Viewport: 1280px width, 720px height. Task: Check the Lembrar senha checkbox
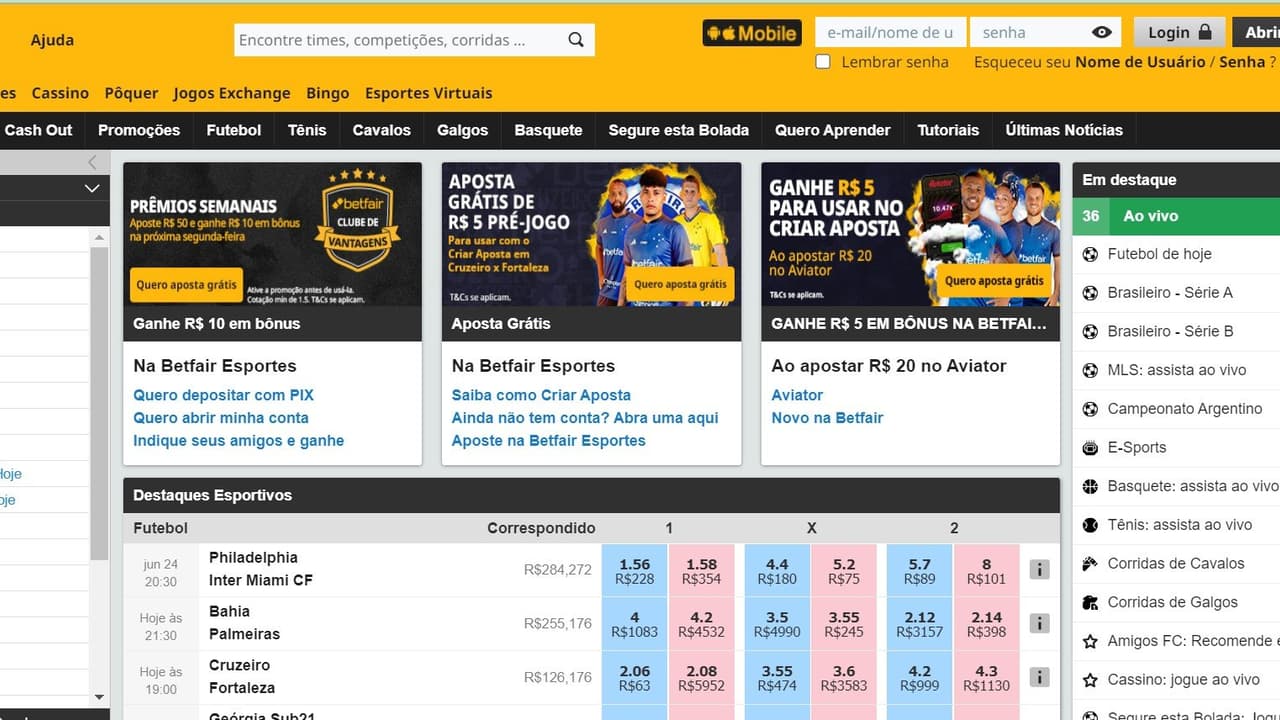click(823, 62)
